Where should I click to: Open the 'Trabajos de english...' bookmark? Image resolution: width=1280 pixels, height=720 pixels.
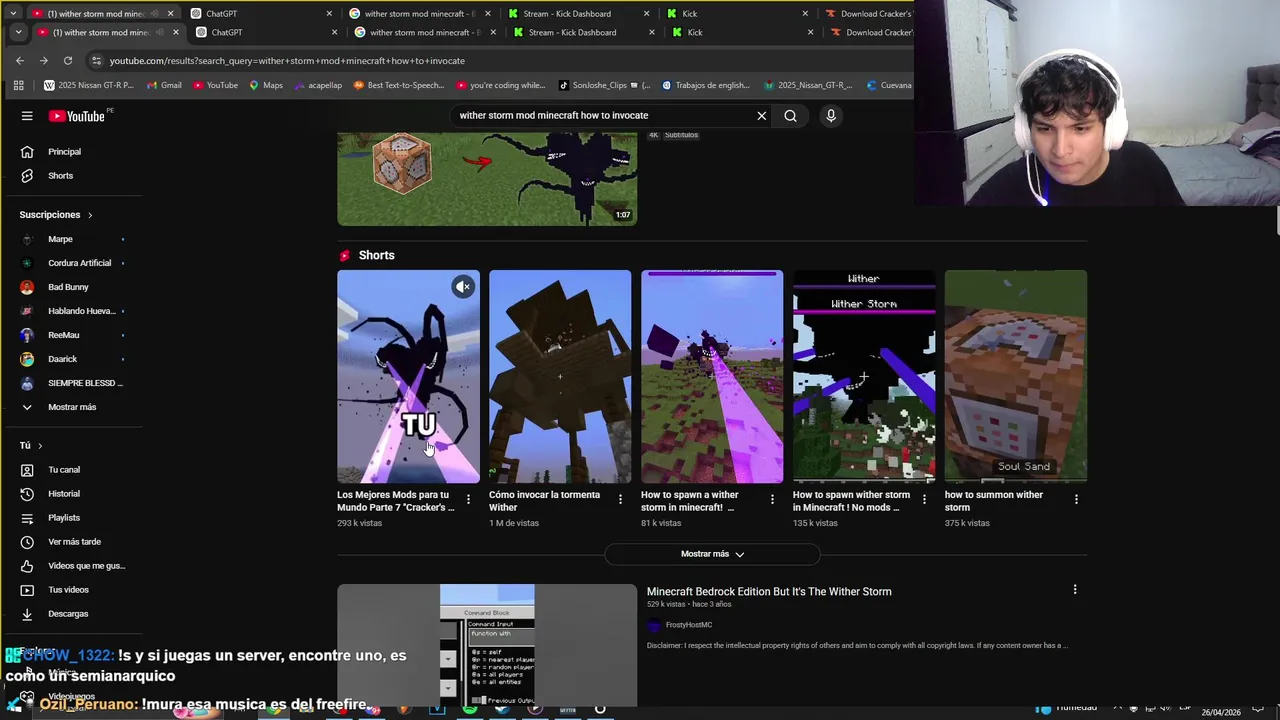click(705, 85)
